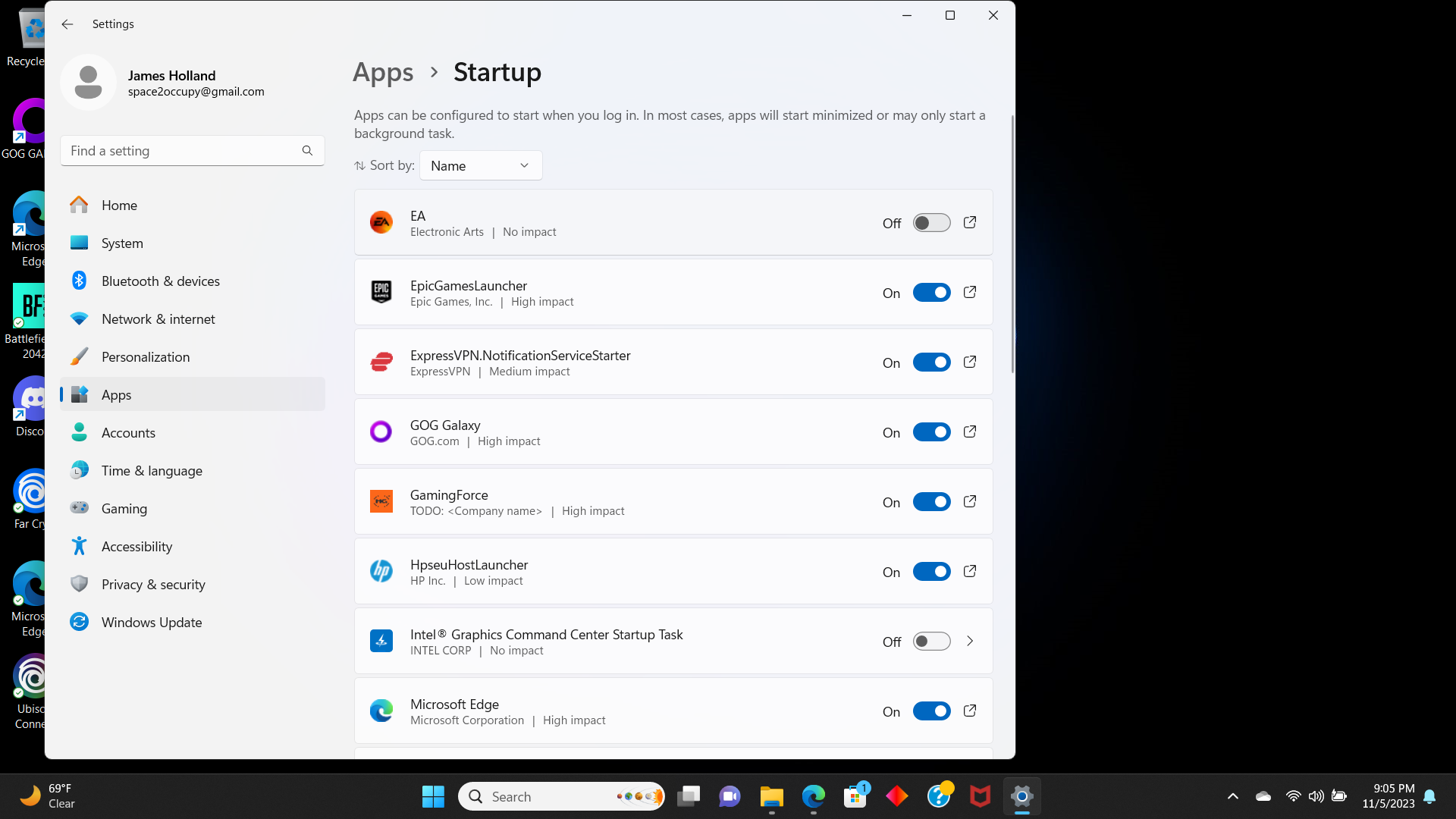
Task: Open Accessibility settings category
Action: pos(193,546)
